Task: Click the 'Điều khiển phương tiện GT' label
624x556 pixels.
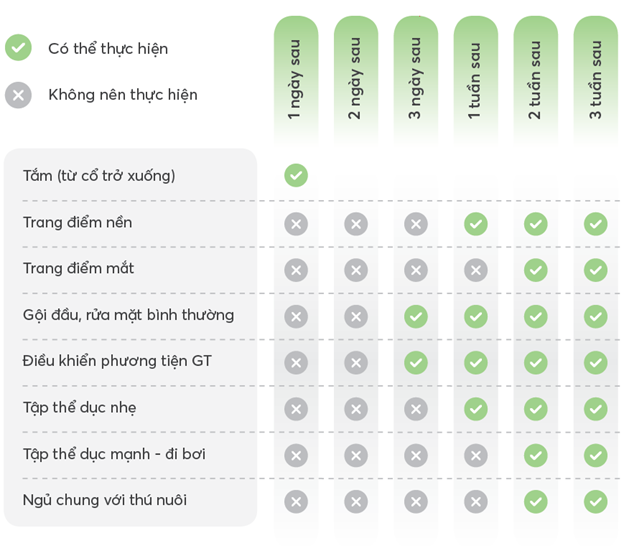Action: click(x=117, y=362)
